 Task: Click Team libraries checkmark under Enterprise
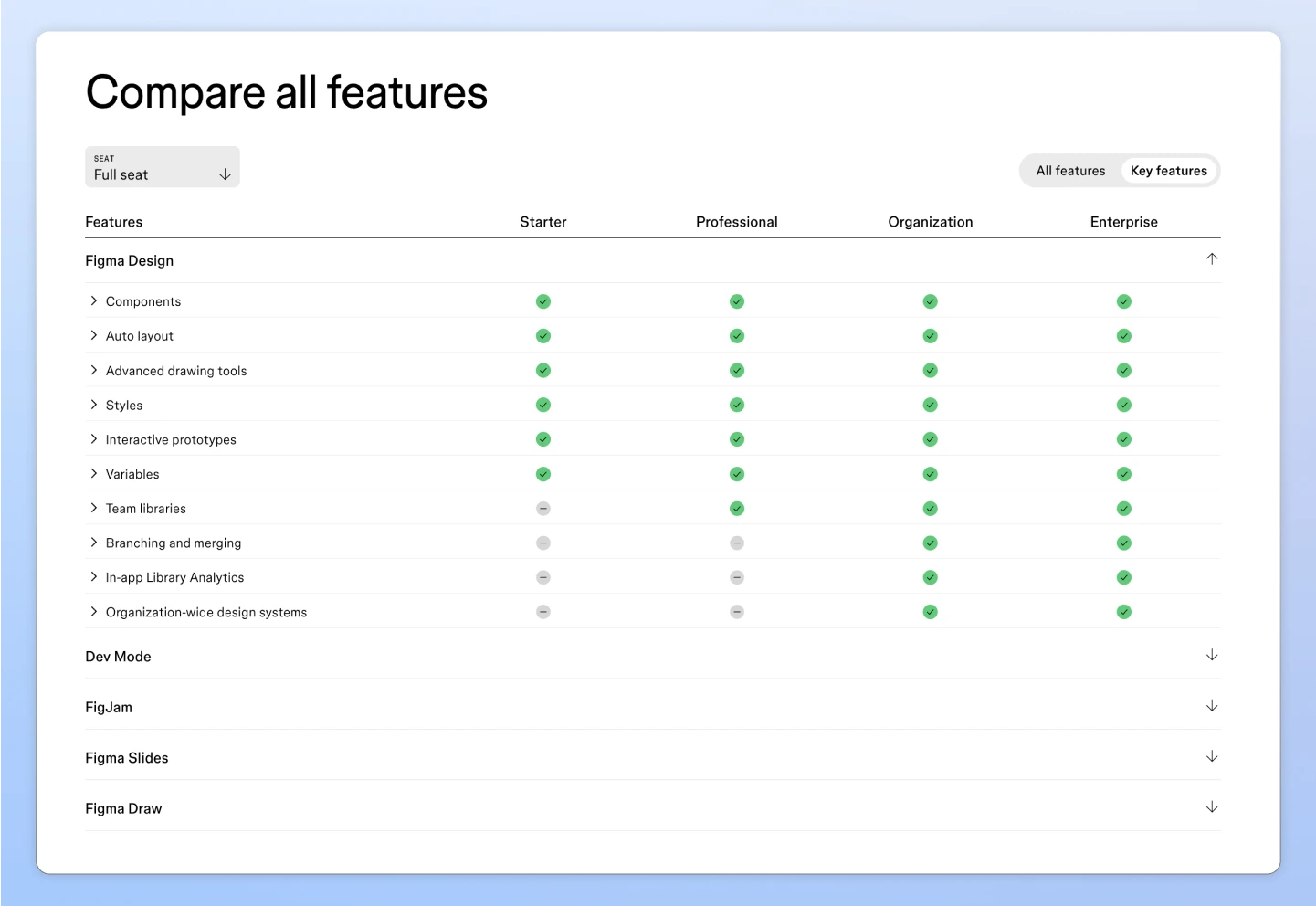[1124, 509]
